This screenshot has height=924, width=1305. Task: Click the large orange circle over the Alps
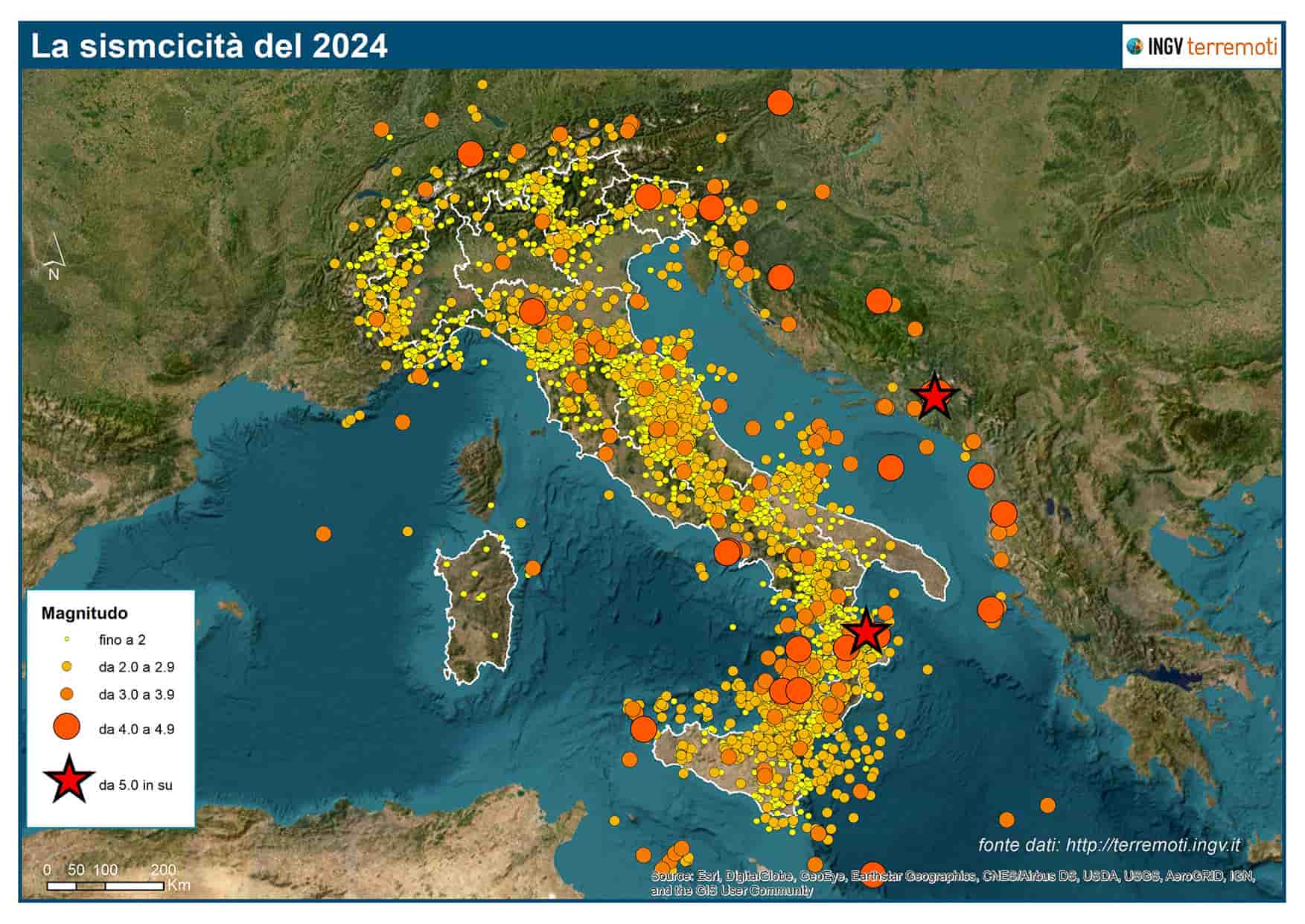tap(471, 156)
